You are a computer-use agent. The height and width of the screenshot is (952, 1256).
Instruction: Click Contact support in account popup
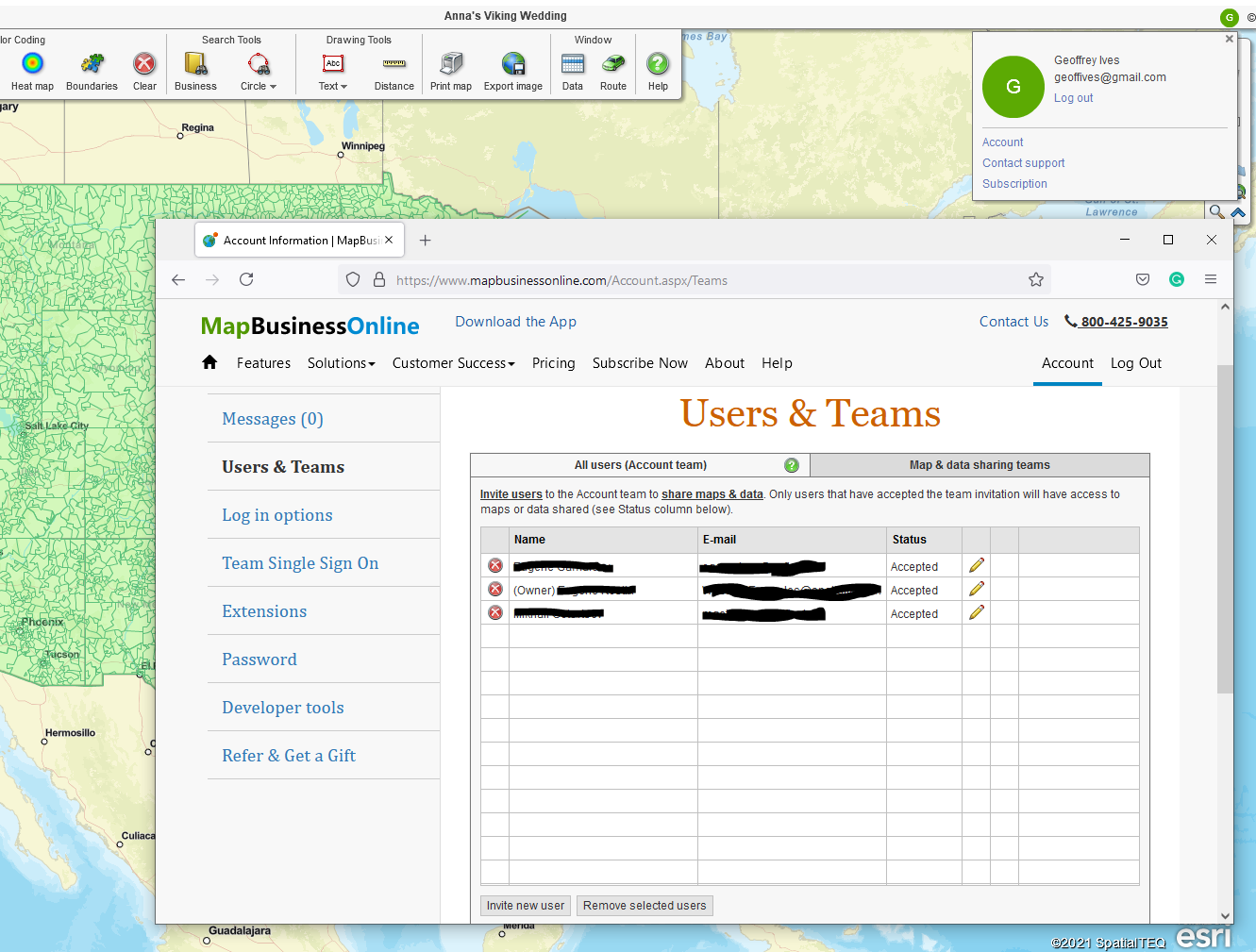[1023, 163]
